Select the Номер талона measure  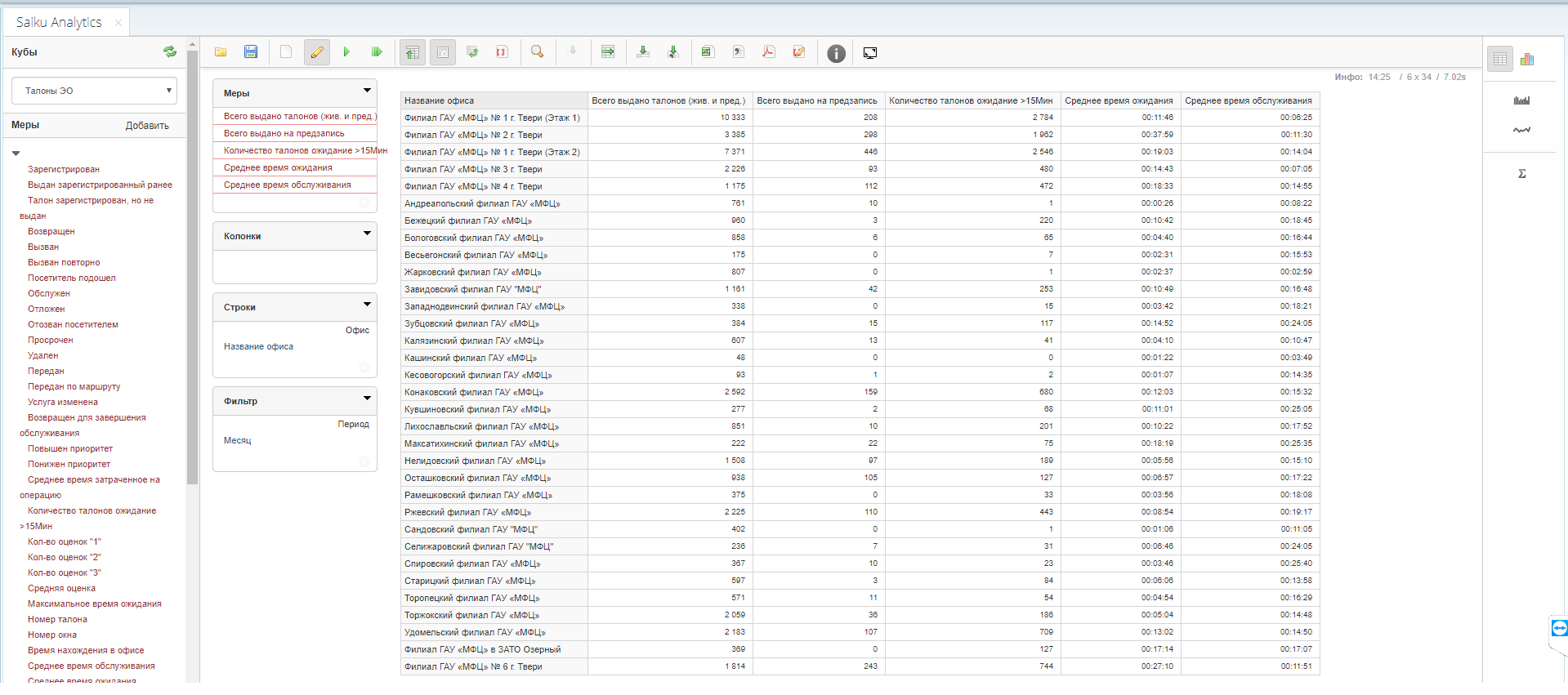pyautogui.click(x=57, y=619)
